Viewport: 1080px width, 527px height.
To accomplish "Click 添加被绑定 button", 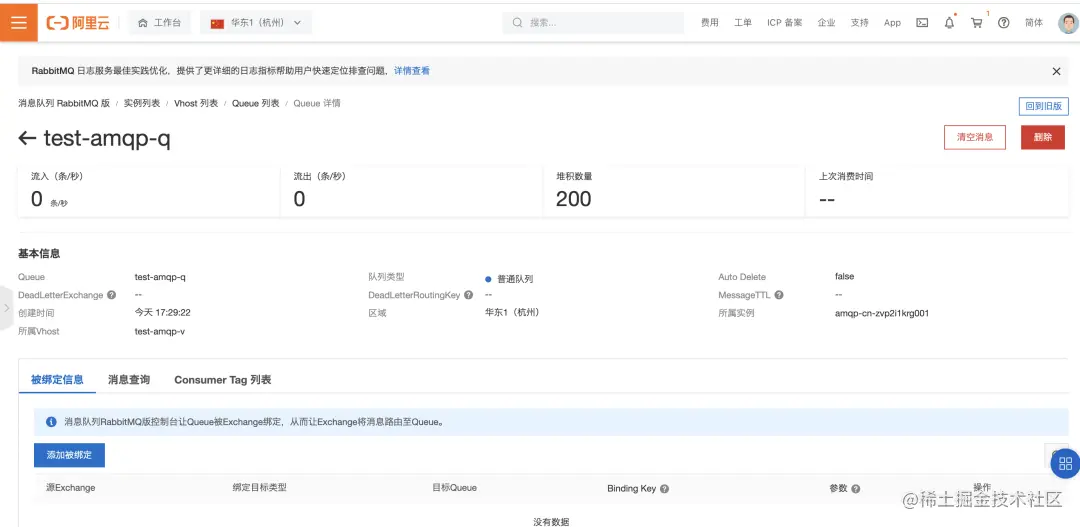I will click(x=70, y=455).
